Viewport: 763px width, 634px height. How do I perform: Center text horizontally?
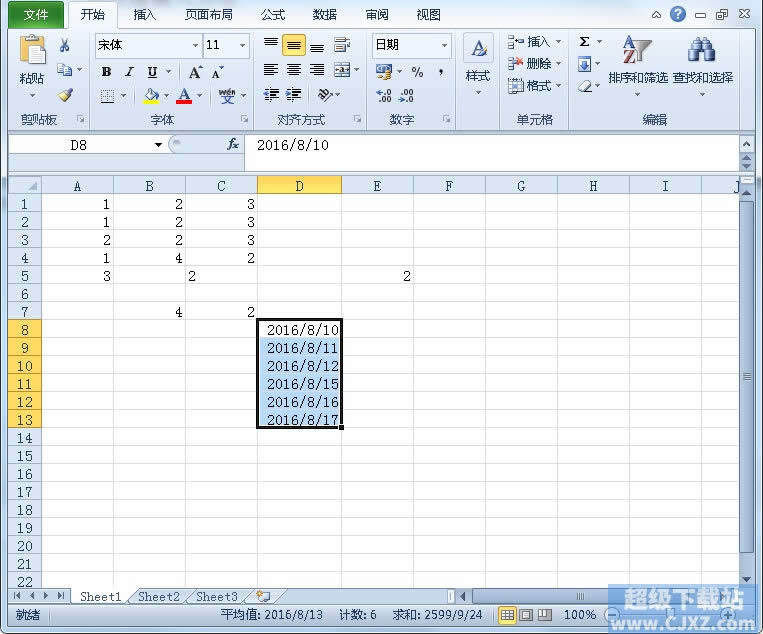point(294,70)
